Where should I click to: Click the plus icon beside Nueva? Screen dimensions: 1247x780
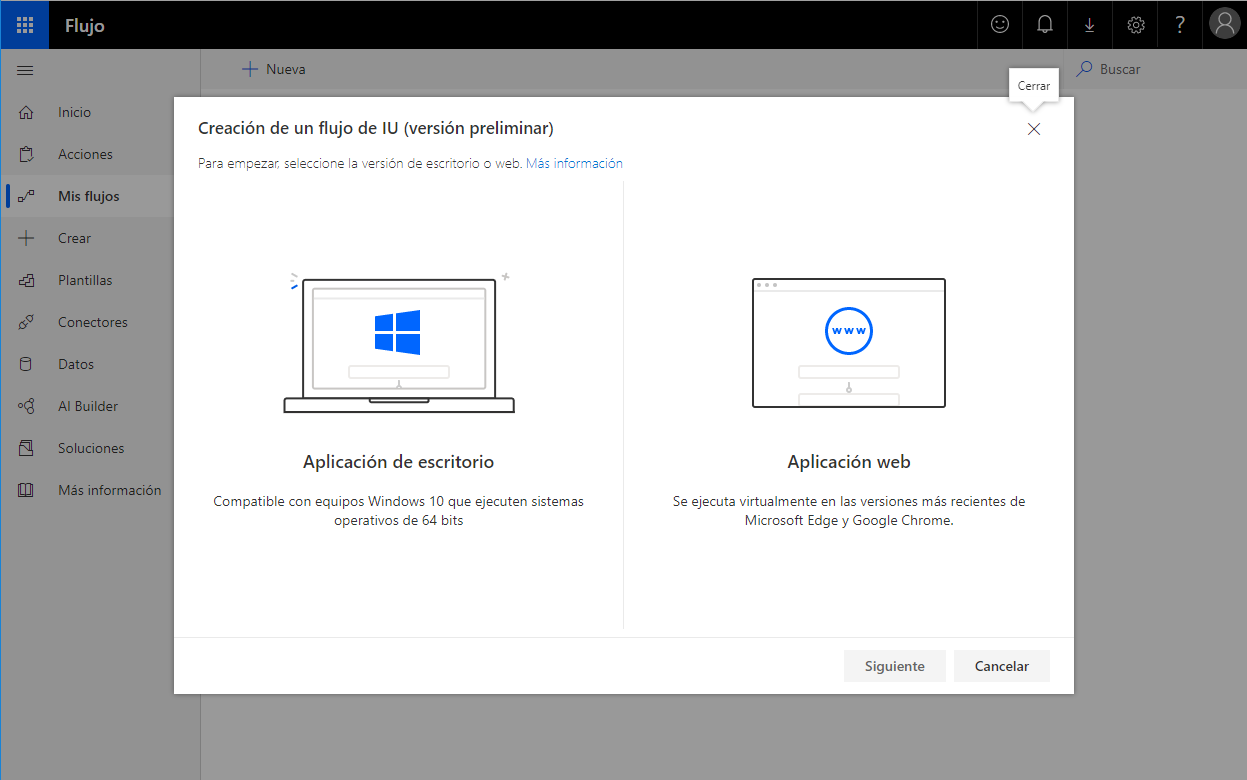[250, 70]
